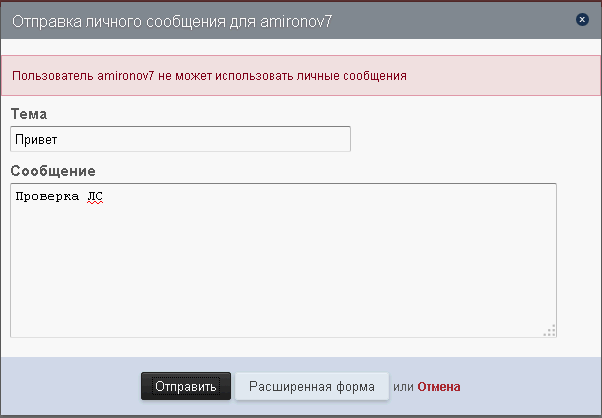Viewport: 602px width, 418px height.
Task: Click the Отправить button
Action: pos(186,386)
